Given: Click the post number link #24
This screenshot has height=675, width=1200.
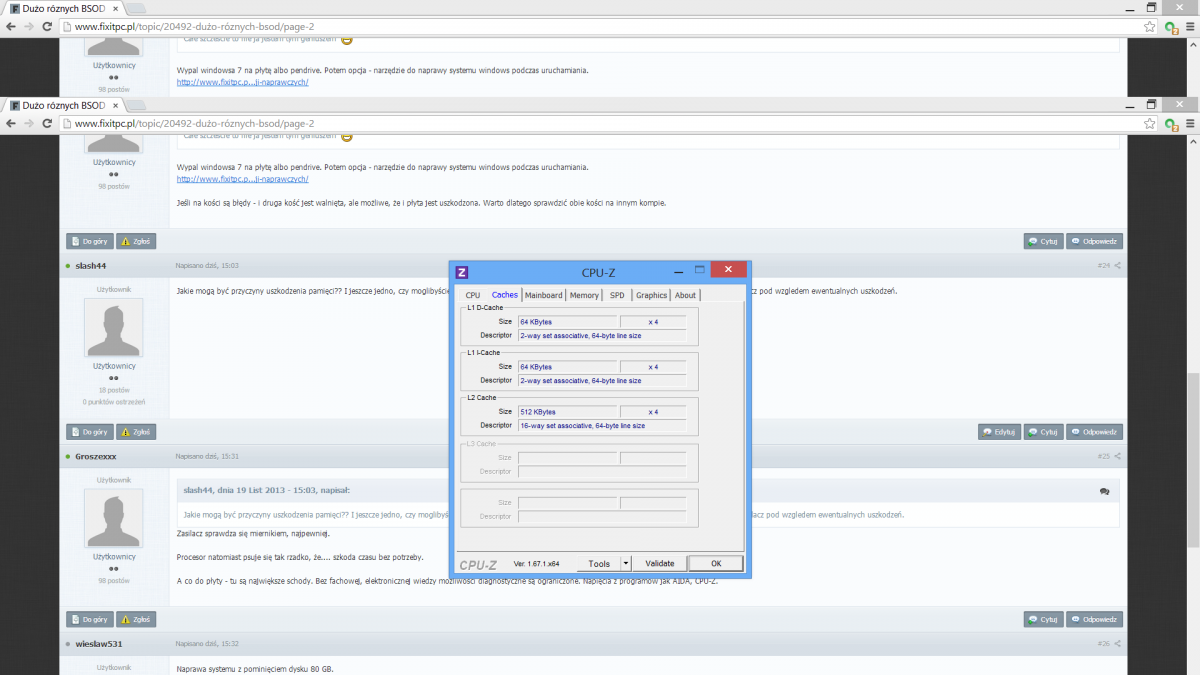Looking at the screenshot, I should coord(1103,266).
